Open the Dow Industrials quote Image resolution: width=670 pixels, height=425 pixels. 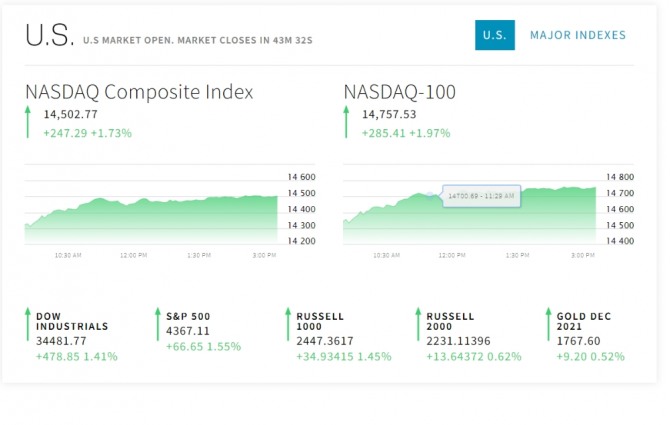pyautogui.click(x=72, y=321)
